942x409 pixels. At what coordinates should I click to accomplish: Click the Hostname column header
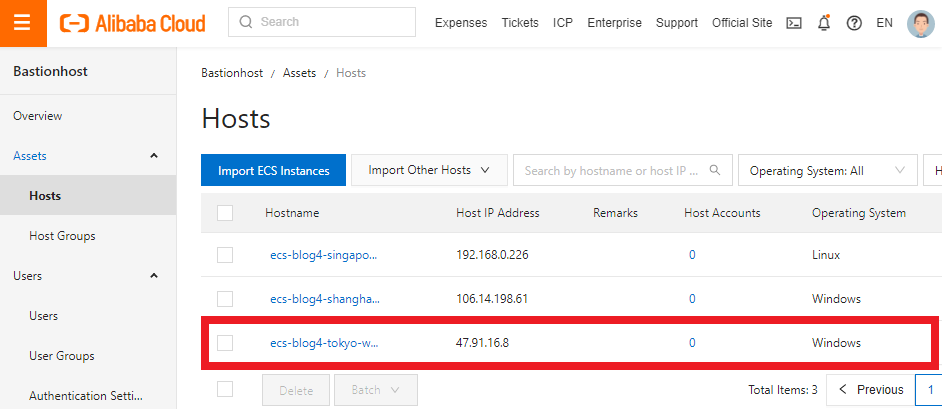click(x=292, y=213)
